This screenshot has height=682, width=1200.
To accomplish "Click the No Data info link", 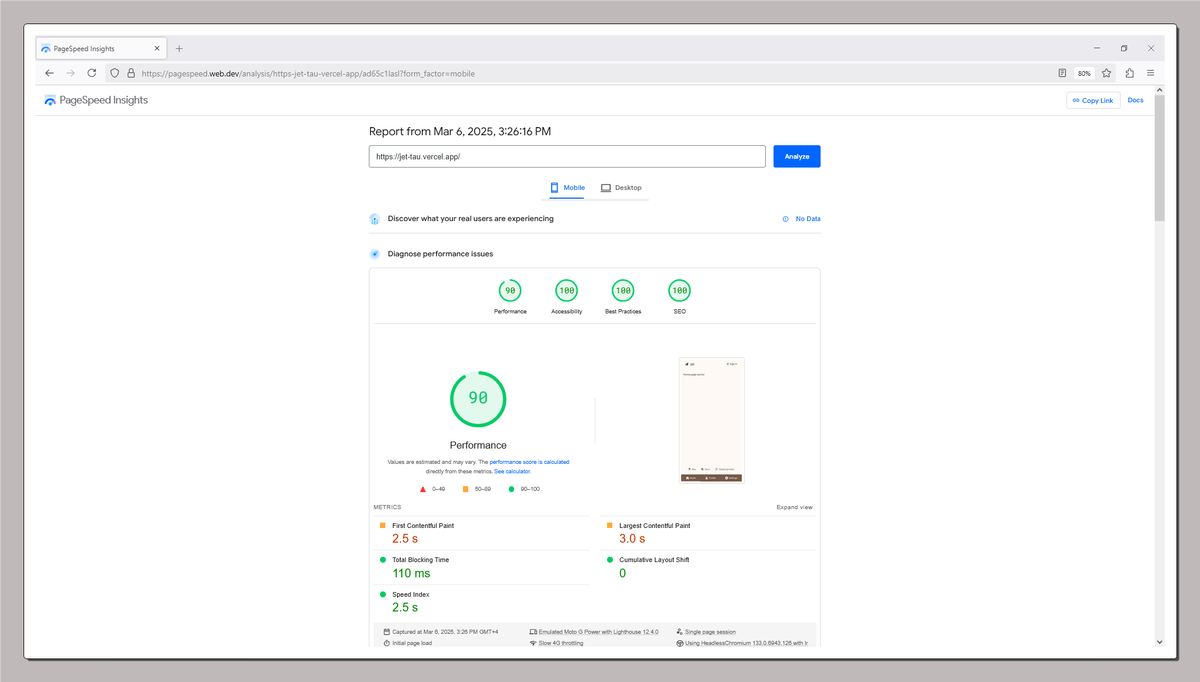I will pos(802,219).
